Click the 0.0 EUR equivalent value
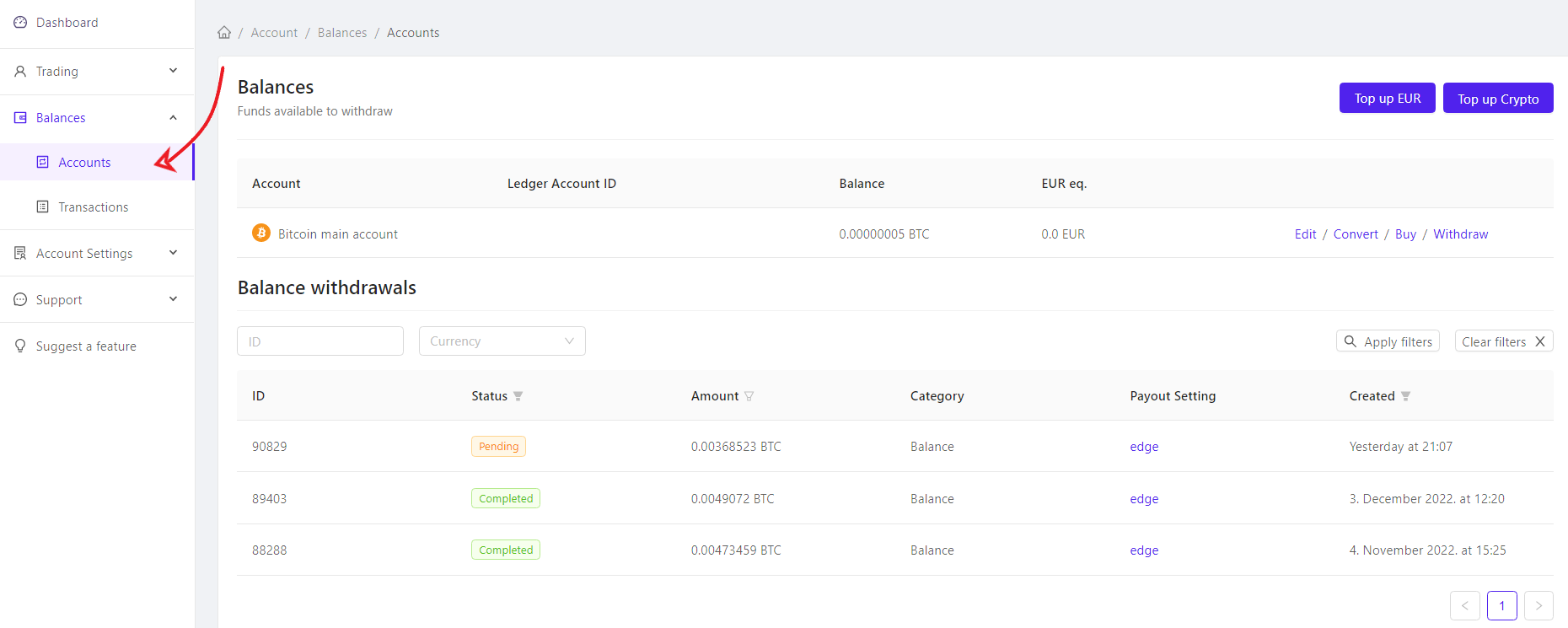 coord(1063,234)
